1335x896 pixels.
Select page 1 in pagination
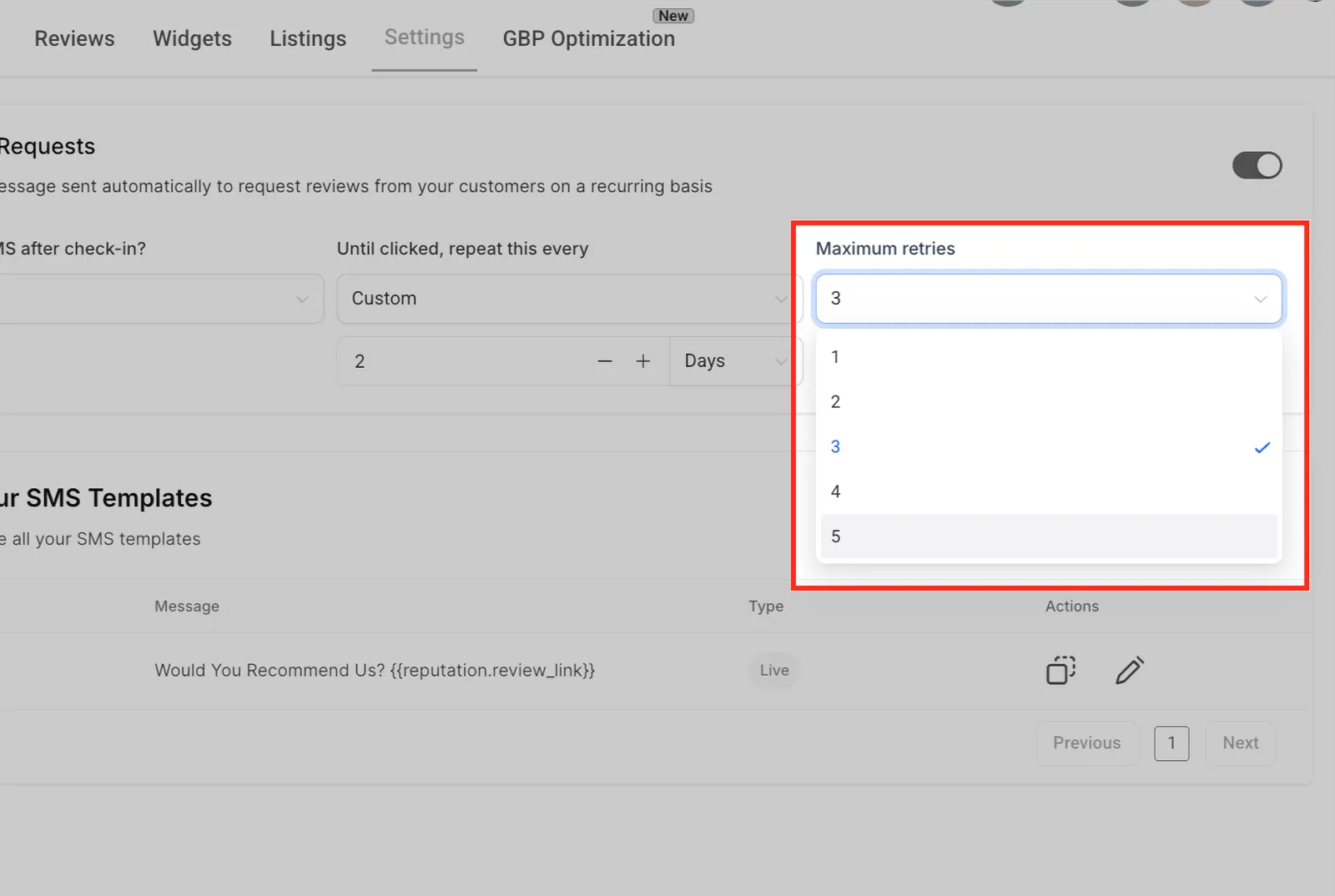pos(1171,743)
